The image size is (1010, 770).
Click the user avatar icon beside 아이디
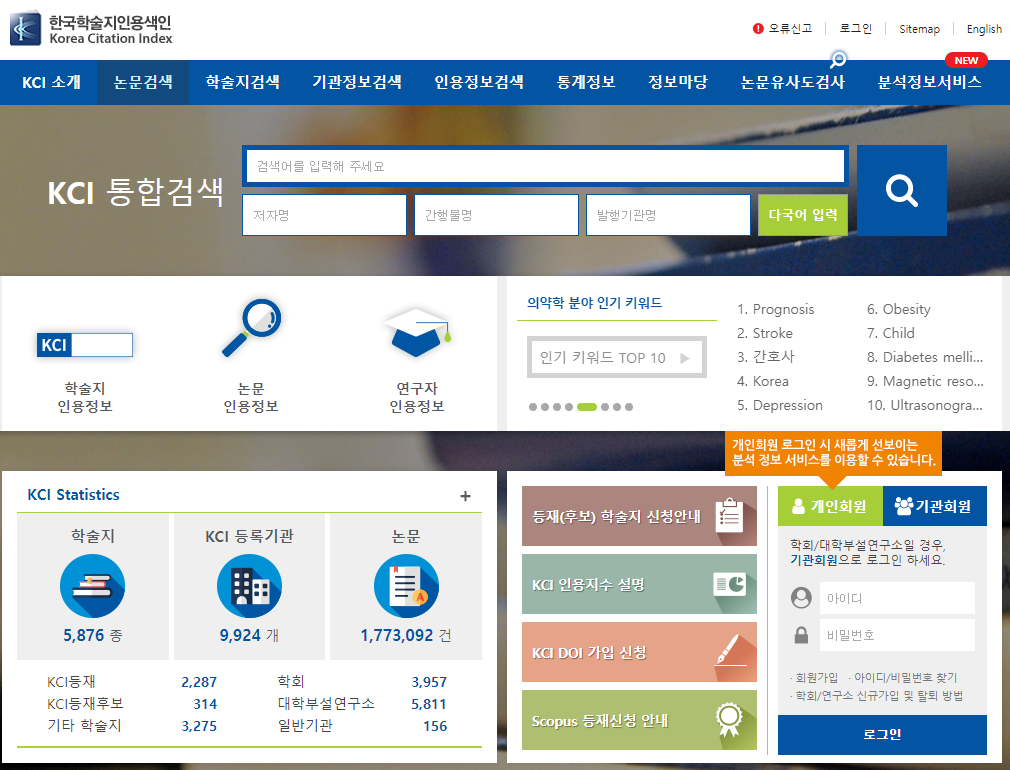[801, 598]
